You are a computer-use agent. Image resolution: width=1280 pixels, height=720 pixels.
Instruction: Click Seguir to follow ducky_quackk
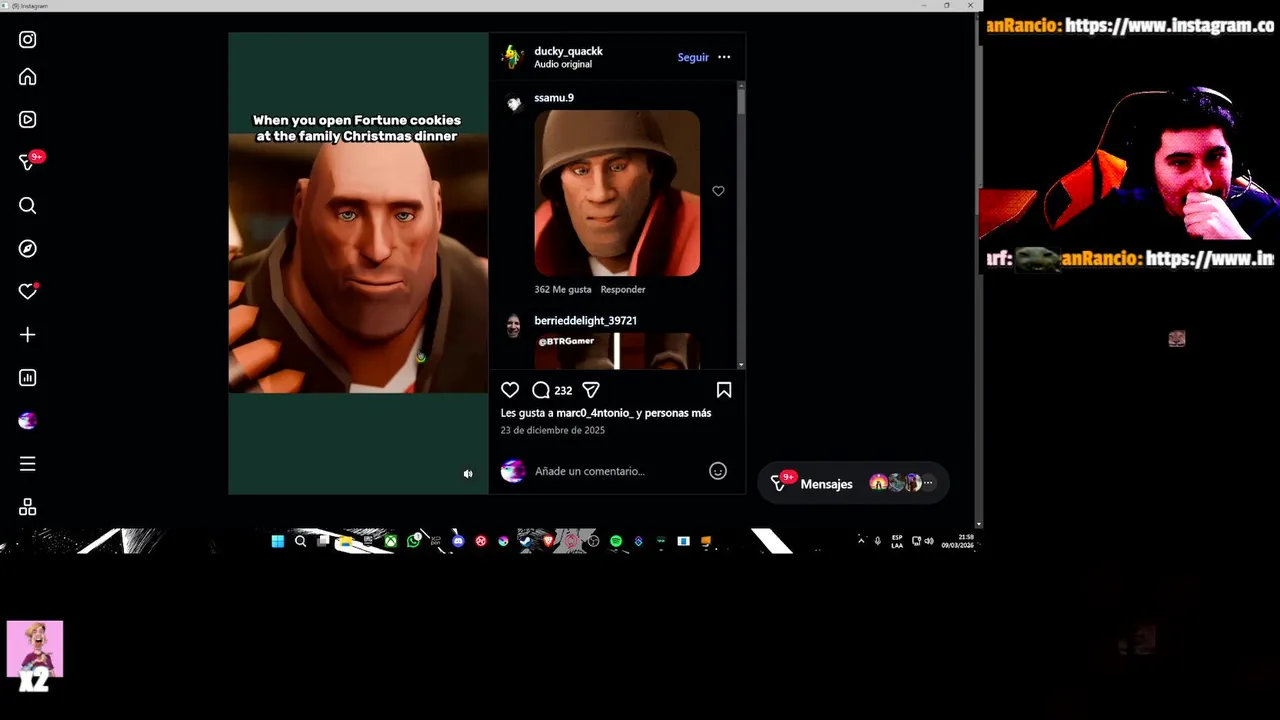693,57
